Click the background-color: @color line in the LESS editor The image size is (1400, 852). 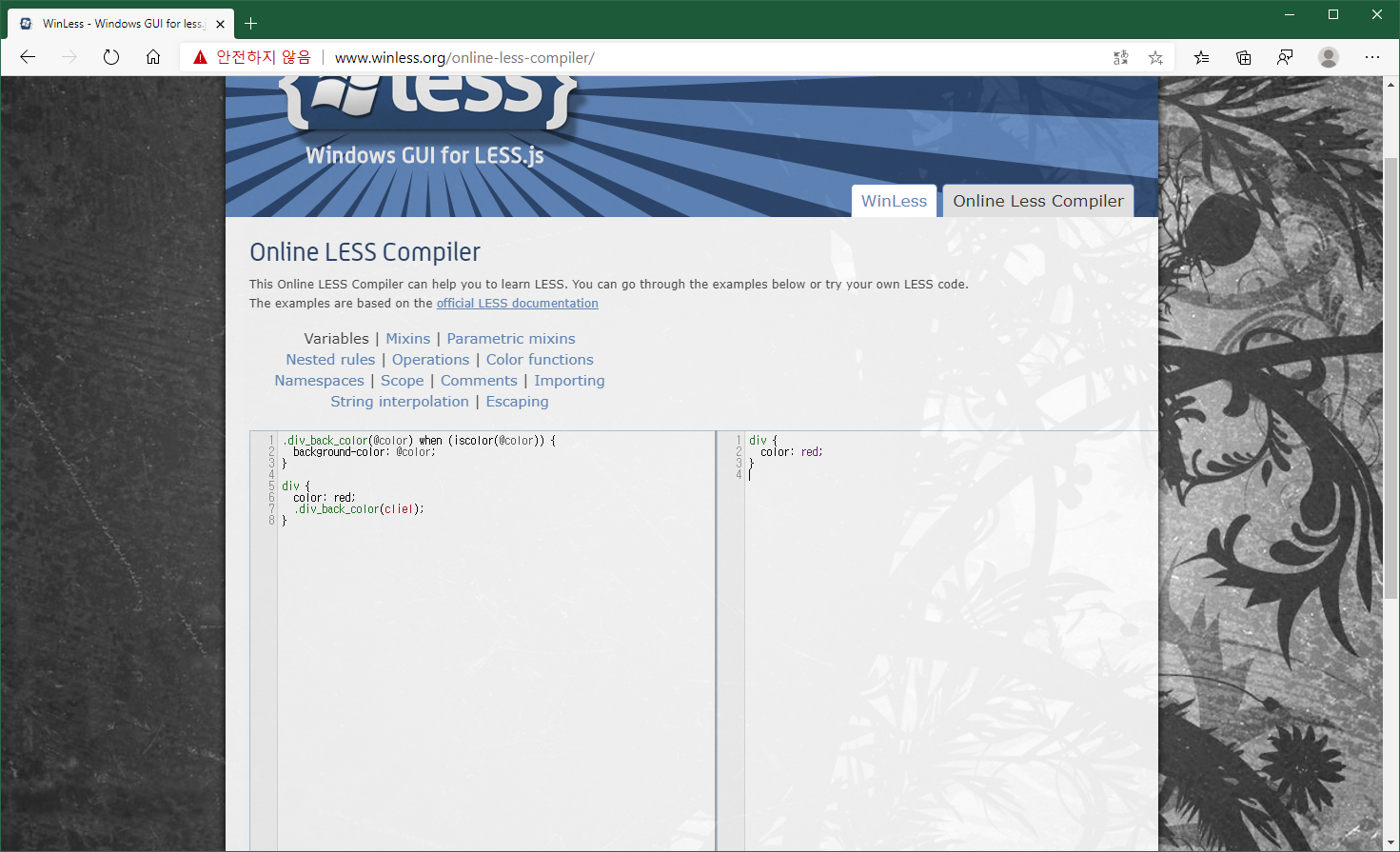(x=364, y=452)
